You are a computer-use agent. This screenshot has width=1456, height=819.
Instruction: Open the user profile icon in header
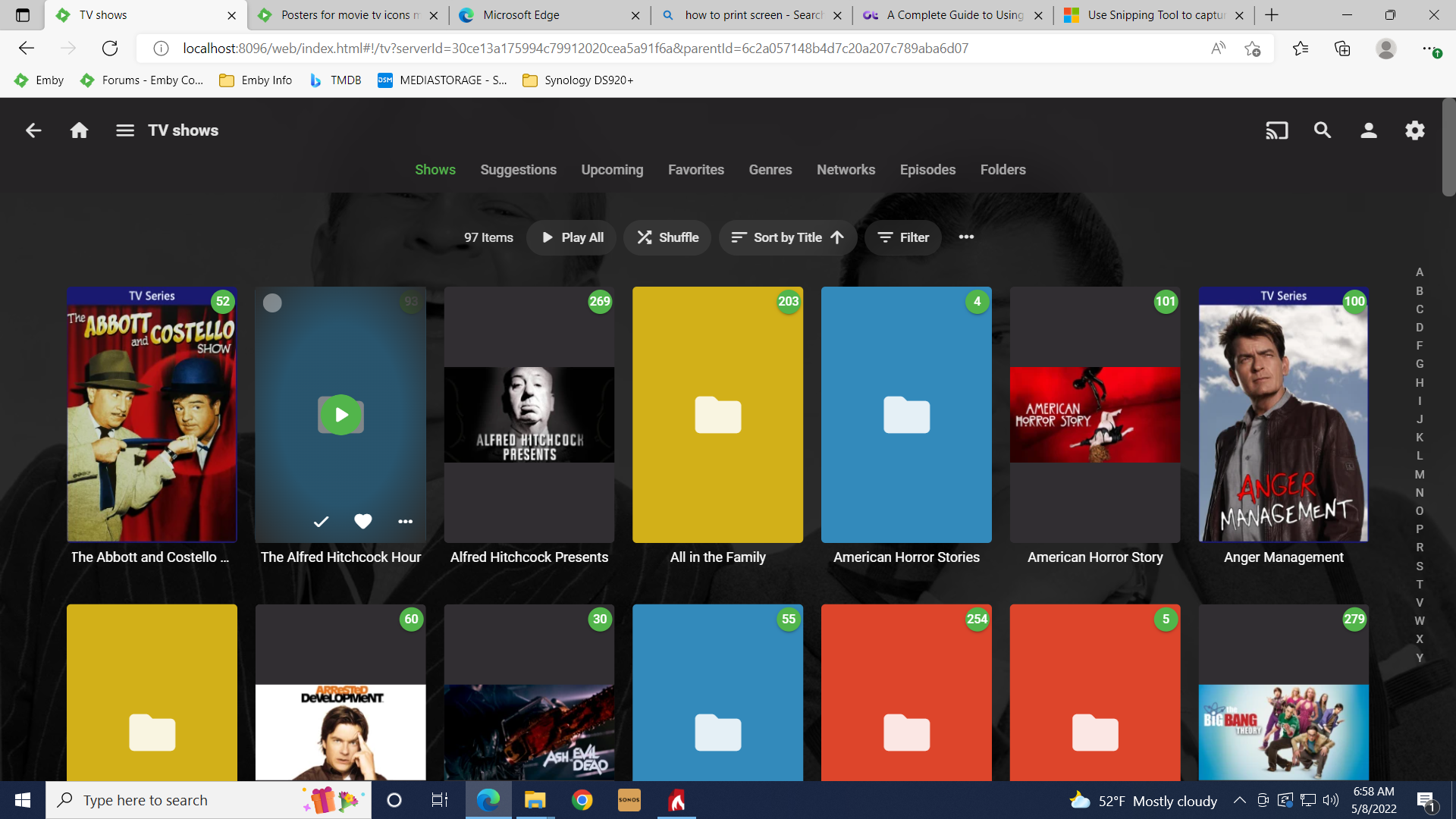click(x=1369, y=130)
